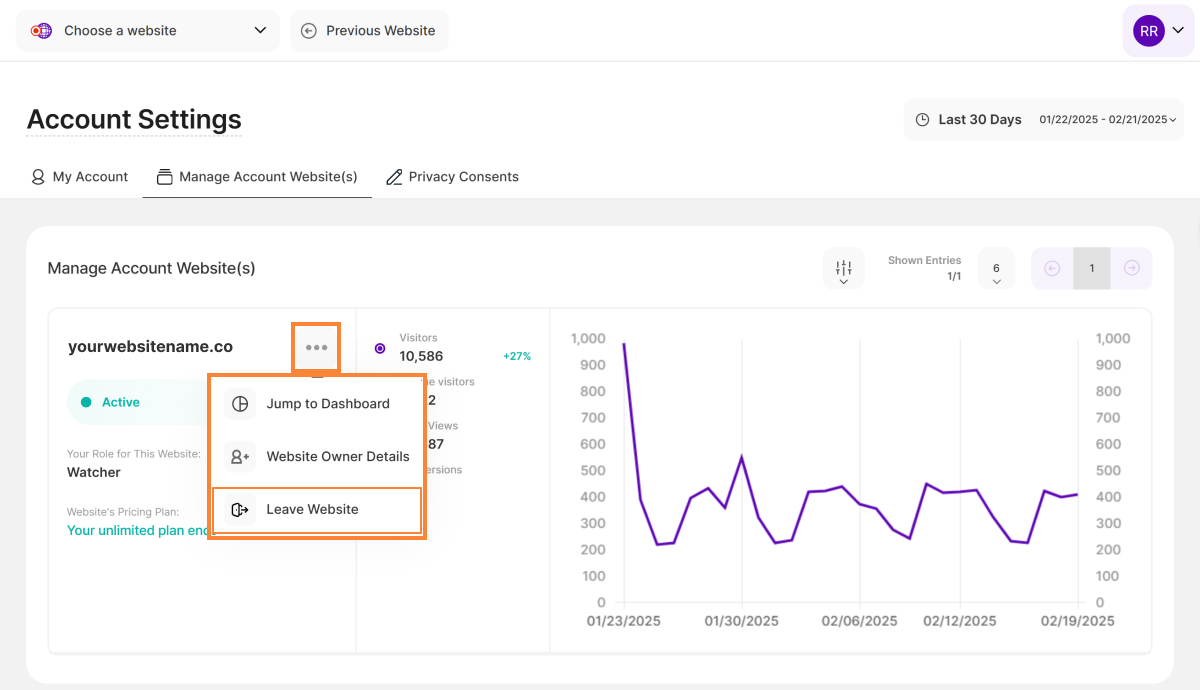This screenshot has width=1200, height=690.
Task: Click the Jump to Dashboard pie icon
Action: (x=240, y=404)
